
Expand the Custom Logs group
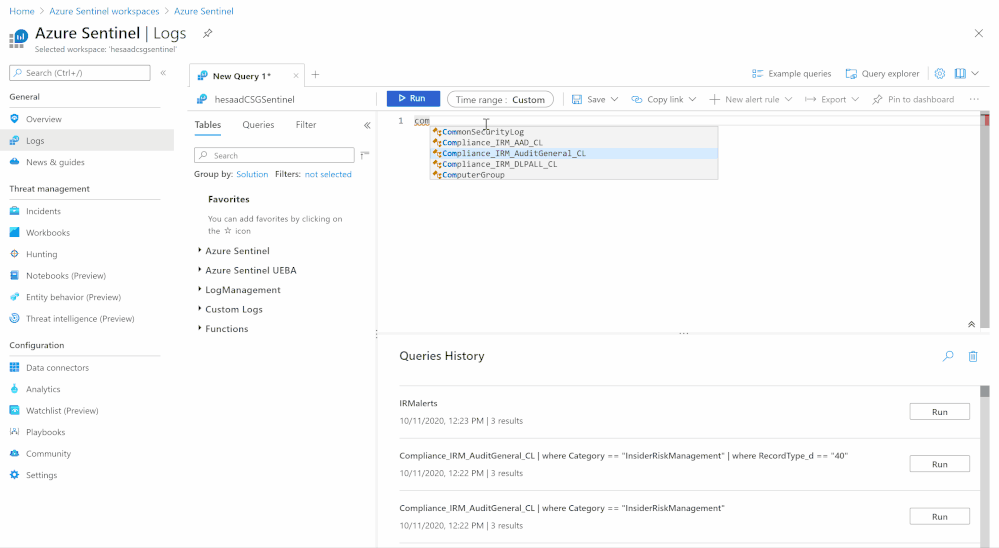[x=233, y=309]
